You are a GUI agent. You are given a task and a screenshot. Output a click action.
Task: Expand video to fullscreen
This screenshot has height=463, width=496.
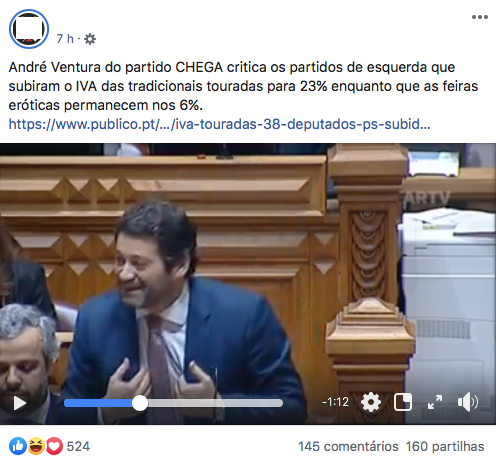tap(435, 402)
